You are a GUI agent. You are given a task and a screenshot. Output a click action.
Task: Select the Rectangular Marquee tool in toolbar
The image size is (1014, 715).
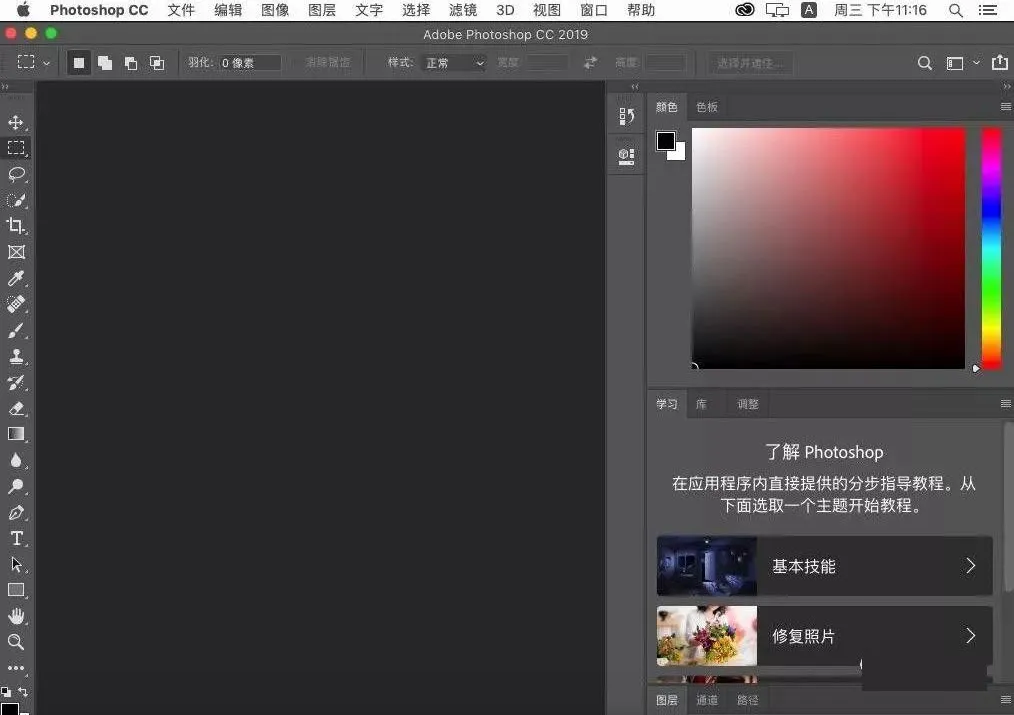[16, 147]
